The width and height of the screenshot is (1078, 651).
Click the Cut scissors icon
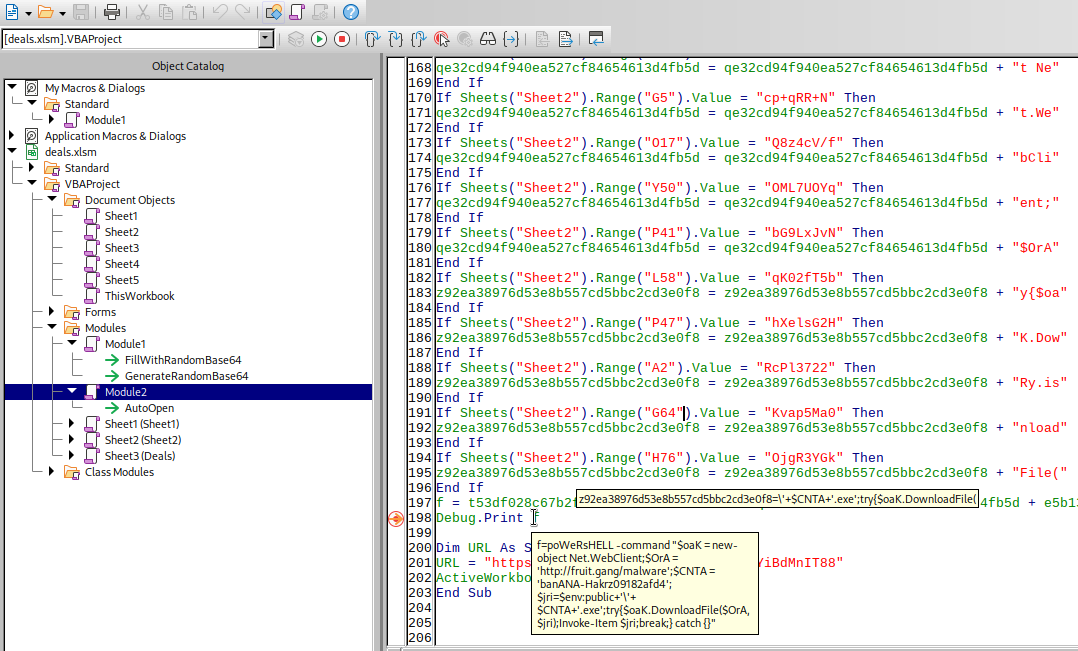coord(142,12)
